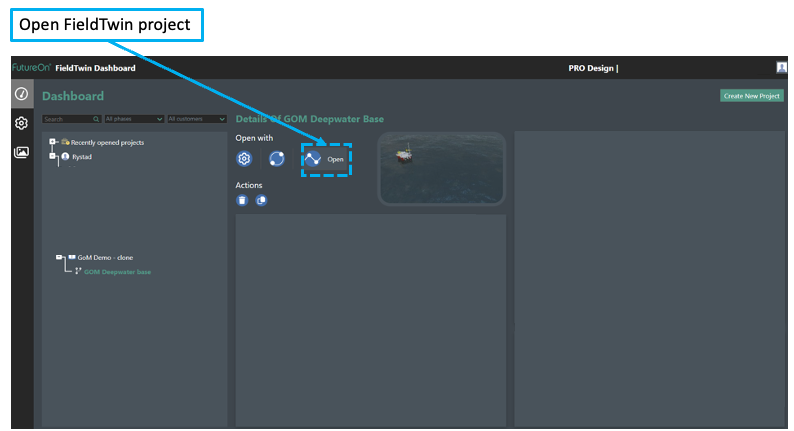Expand the Recently opened projects node
The height and width of the screenshot is (431, 794).
pos(52,142)
